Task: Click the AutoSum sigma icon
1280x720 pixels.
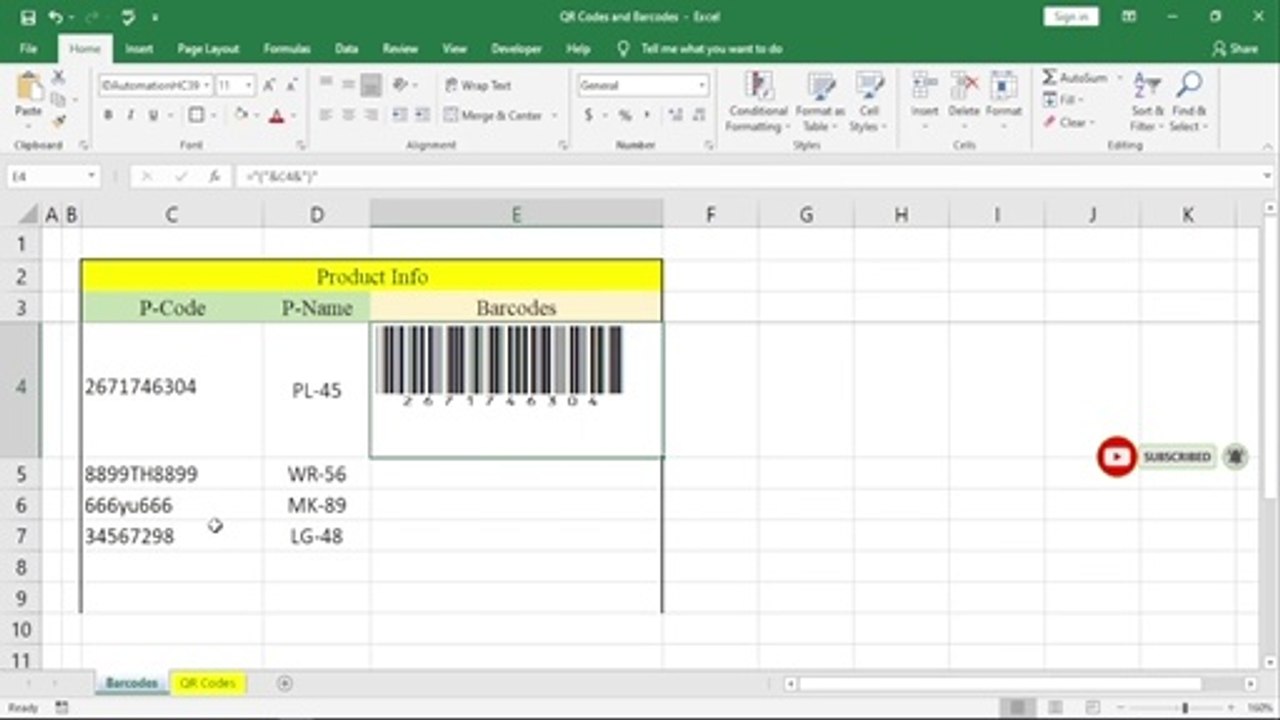Action: (1049, 78)
